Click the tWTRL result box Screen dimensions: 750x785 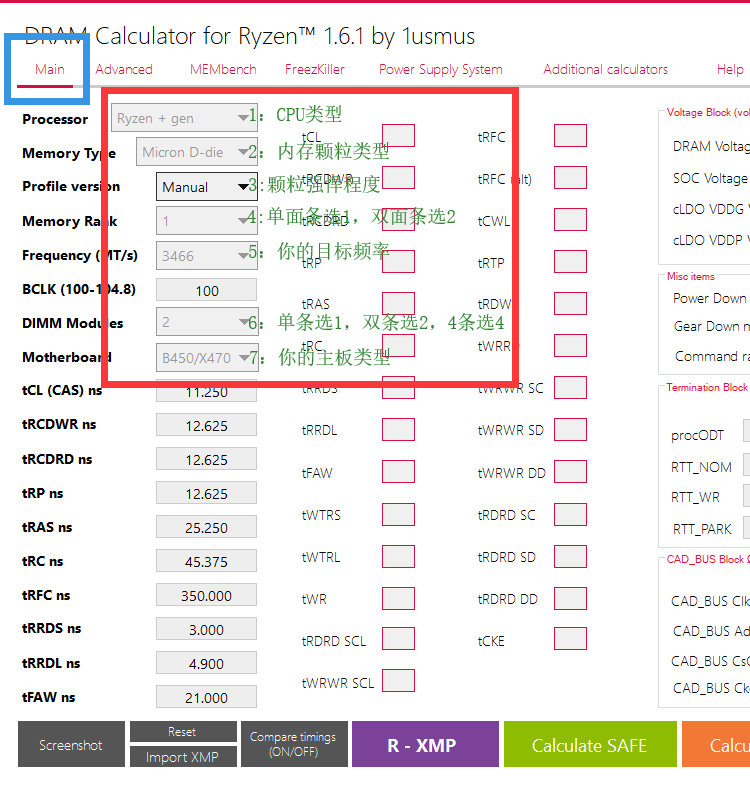[398, 556]
